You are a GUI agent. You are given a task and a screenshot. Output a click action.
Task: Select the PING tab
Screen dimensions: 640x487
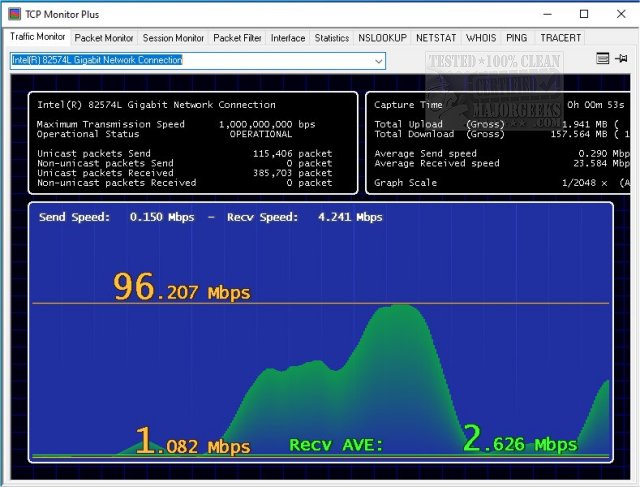tap(517, 38)
